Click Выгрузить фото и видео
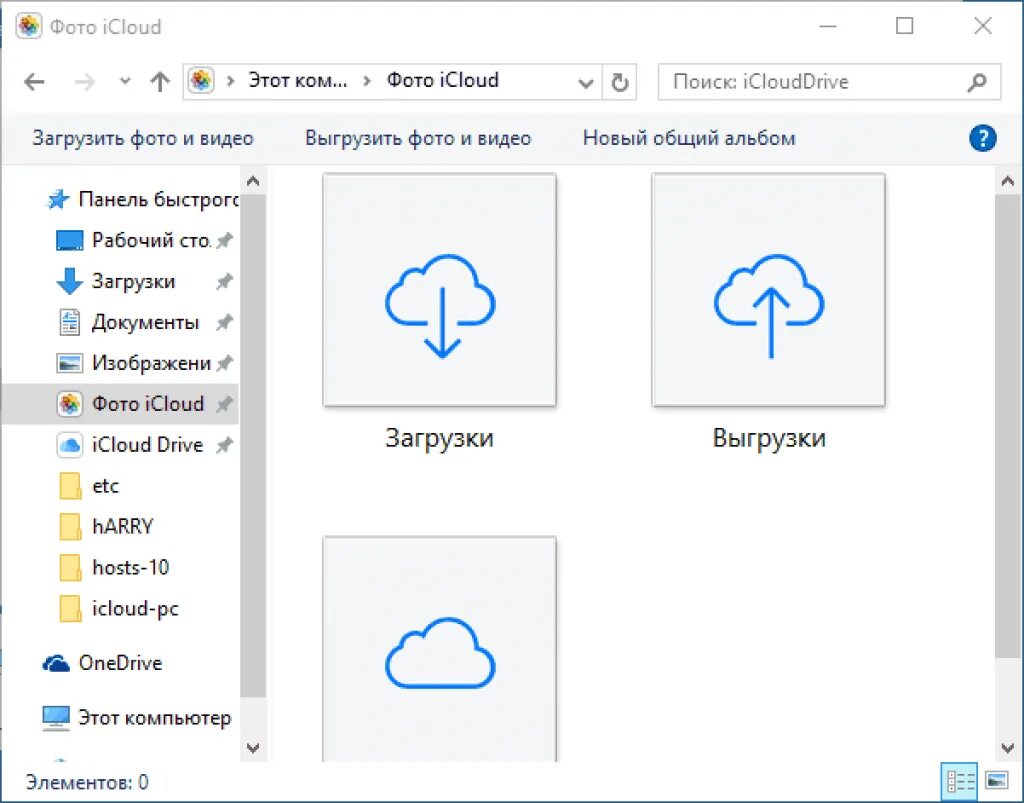 418,138
